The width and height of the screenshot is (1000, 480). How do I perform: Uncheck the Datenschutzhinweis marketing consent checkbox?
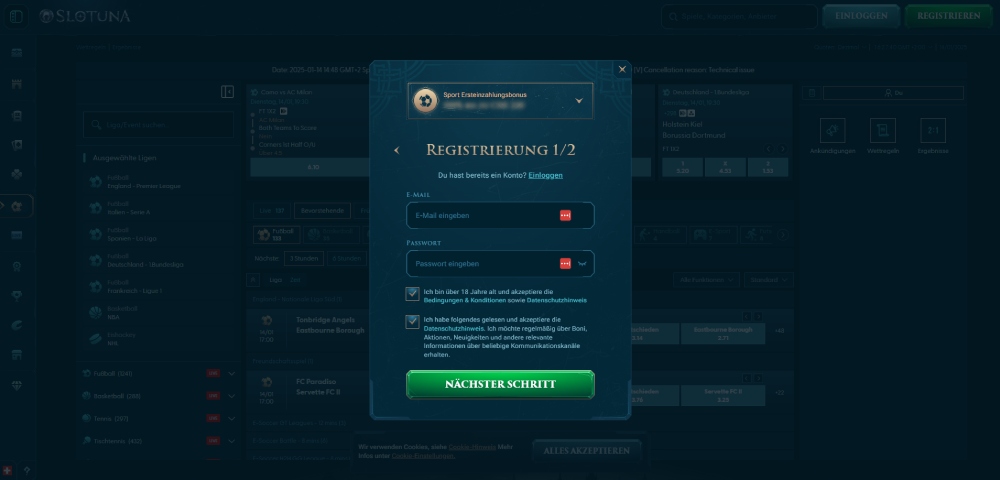(412, 322)
